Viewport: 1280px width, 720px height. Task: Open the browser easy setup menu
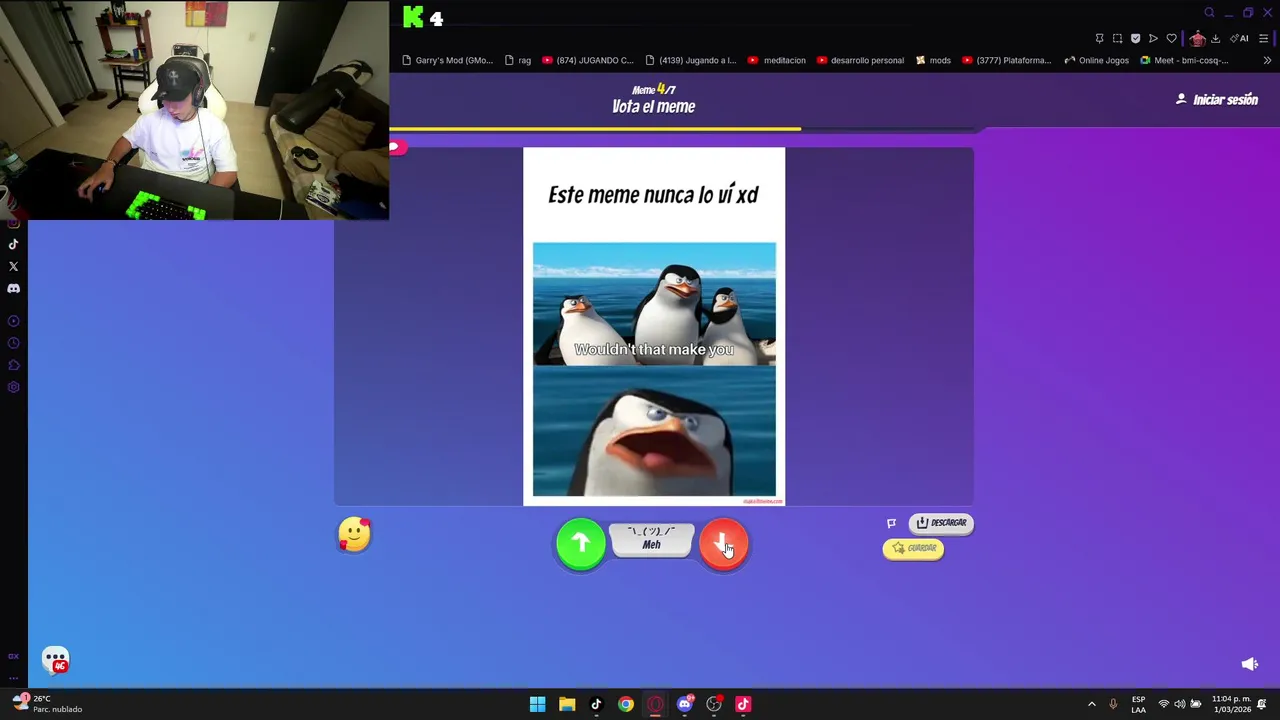coord(1263,38)
